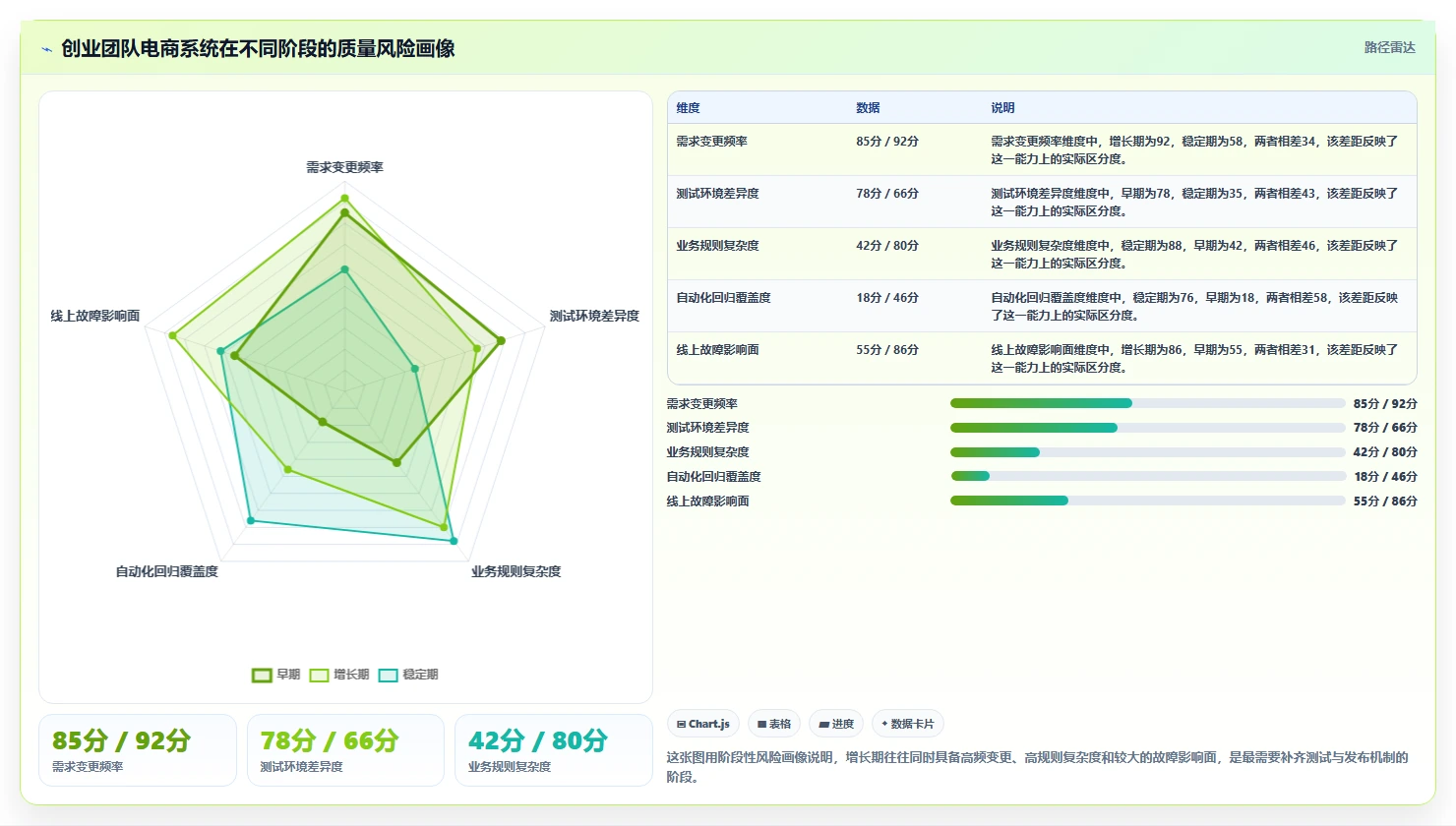Screen dimensions: 1456x826
Task: Click 早期 data point on 测试环境差异度 axis
Action: coord(501,341)
